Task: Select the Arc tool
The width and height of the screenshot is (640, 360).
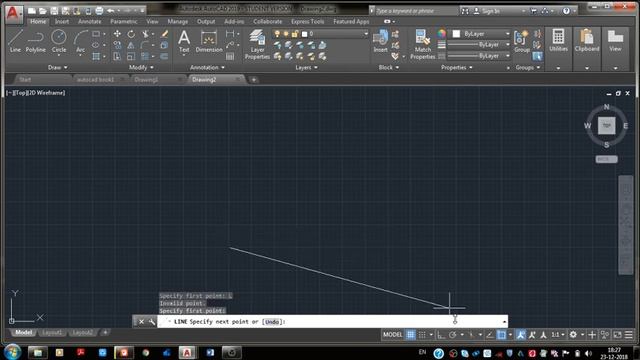Action: (80, 41)
